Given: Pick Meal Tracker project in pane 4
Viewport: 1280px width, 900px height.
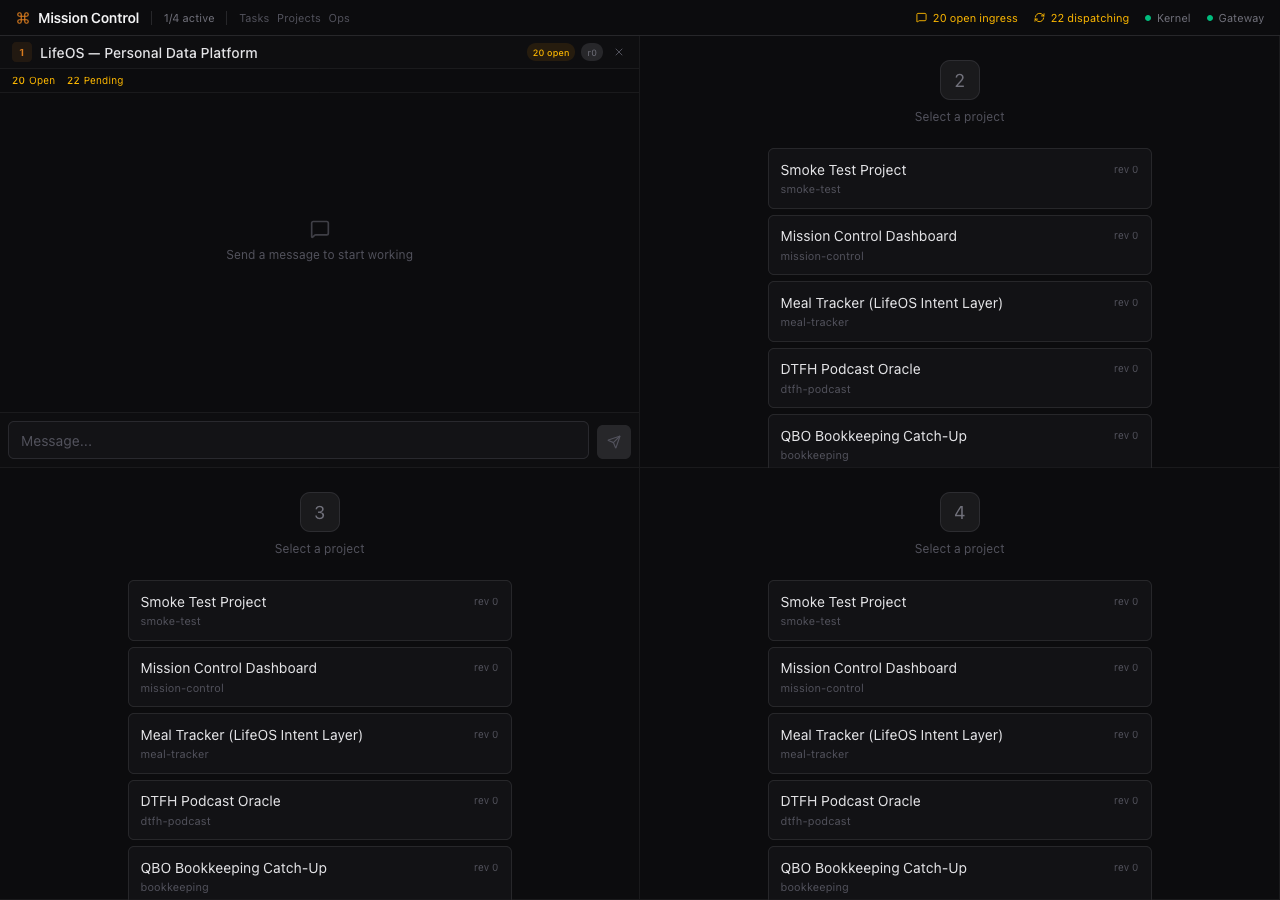Looking at the screenshot, I should (x=959, y=743).
